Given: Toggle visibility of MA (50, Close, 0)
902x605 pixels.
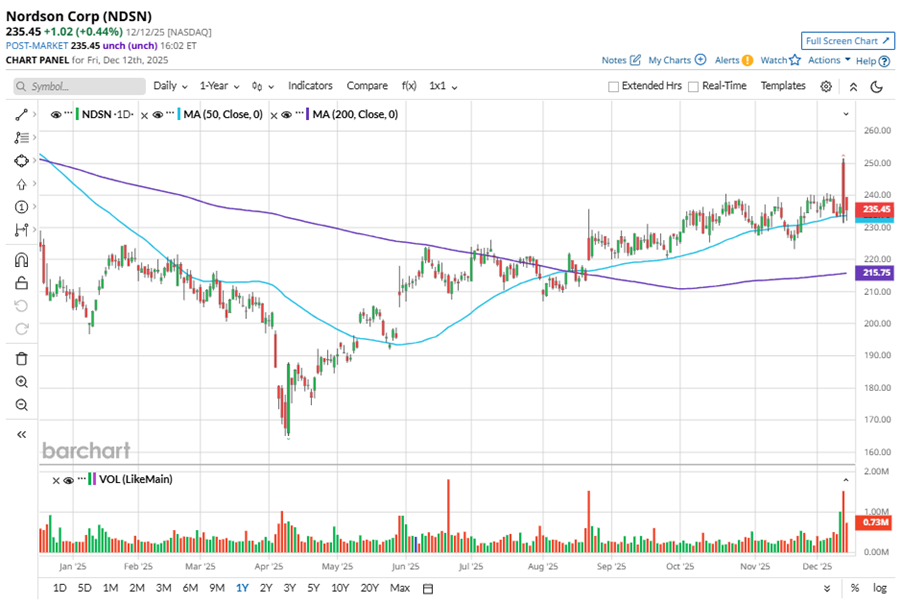Looking at the screenshot, I should click(158, 115).
